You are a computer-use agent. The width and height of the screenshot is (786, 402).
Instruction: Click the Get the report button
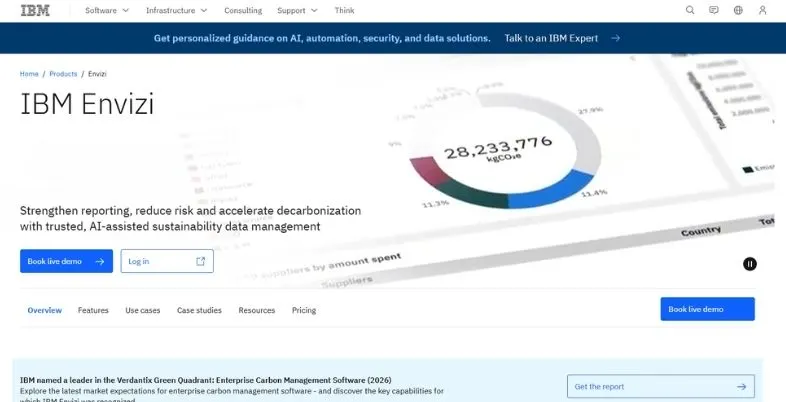pos(661,386)
